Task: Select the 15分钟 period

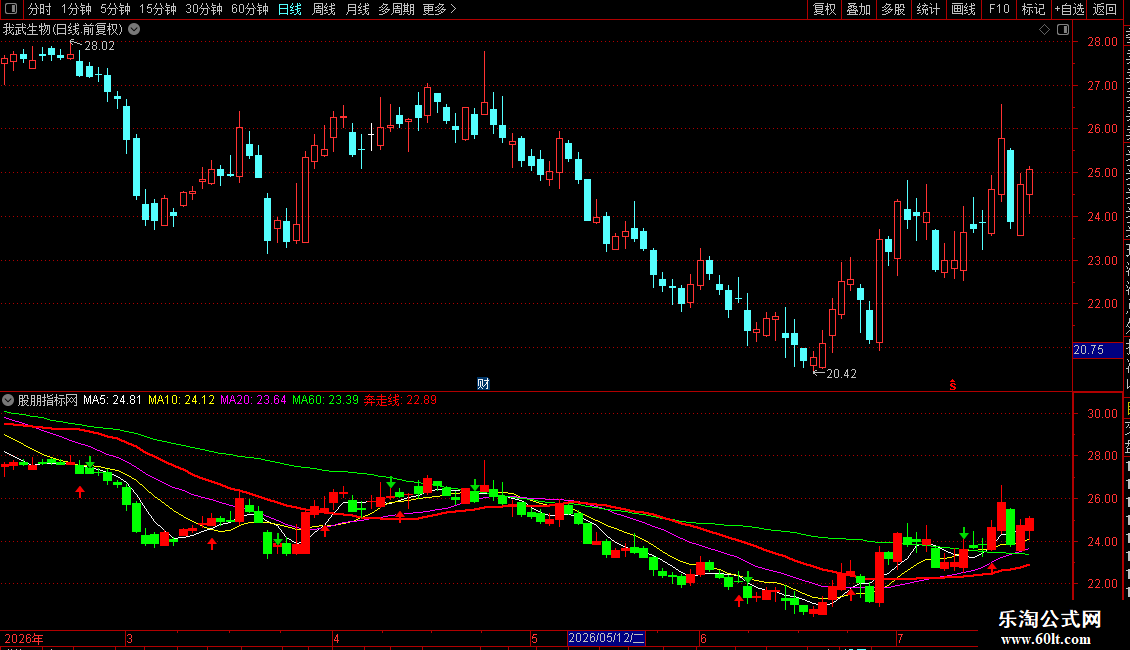Action: click(157, 9)
